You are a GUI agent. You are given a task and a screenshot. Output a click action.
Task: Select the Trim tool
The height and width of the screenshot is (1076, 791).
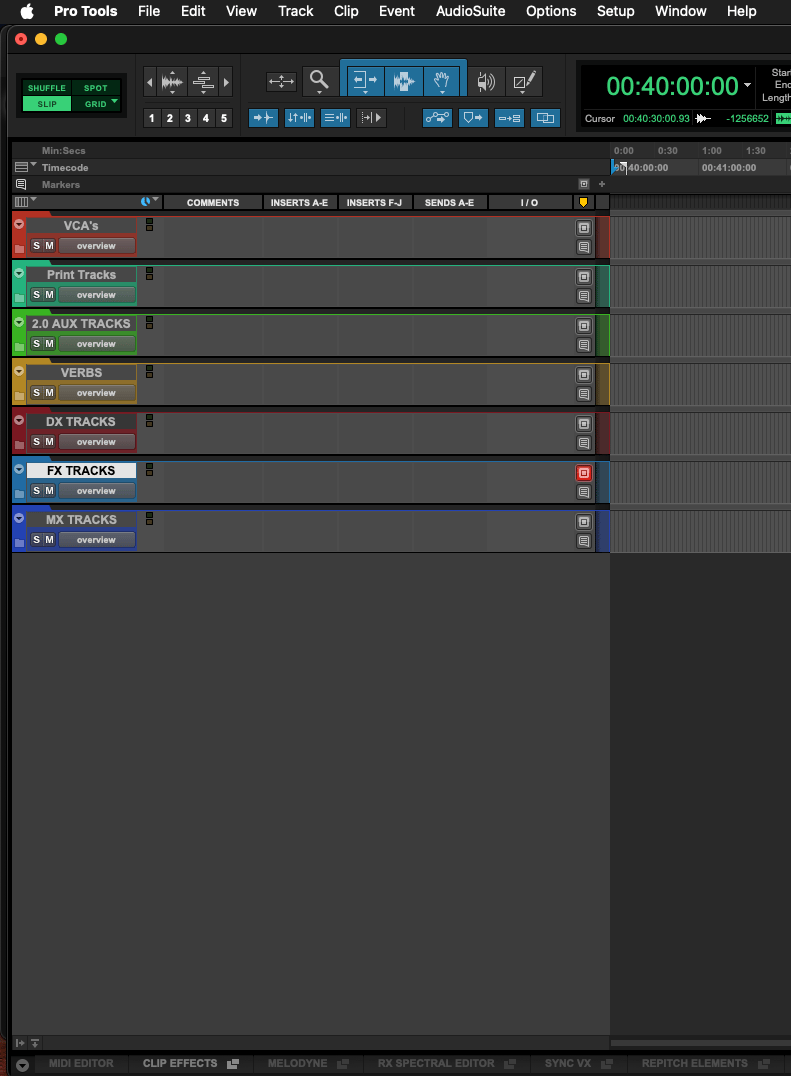(365, 81)
